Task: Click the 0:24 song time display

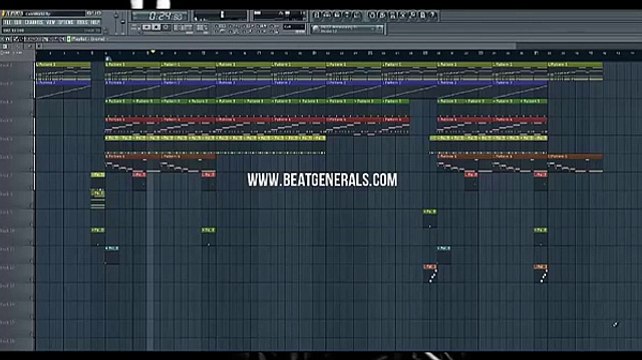Action: coord(160,16)
